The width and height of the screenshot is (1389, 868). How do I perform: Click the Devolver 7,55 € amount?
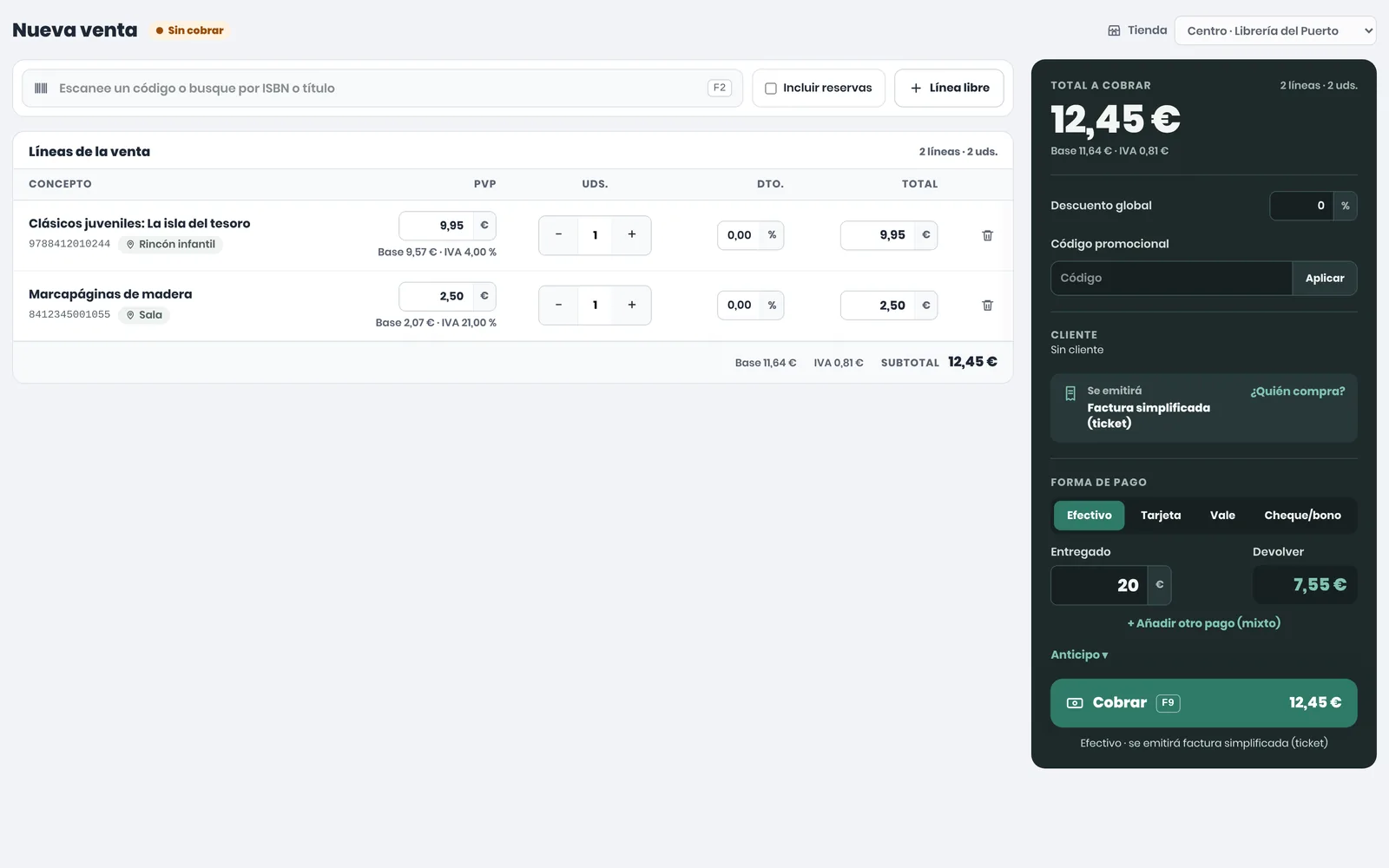pos(1305,586)
